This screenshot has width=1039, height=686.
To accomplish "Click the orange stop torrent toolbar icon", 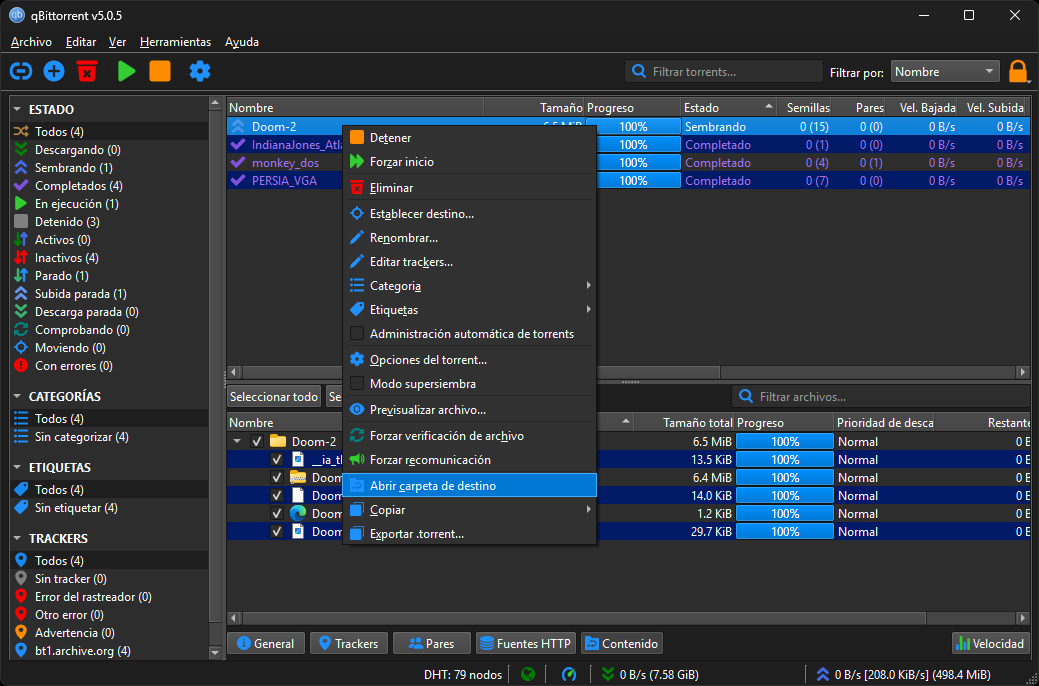I will [160, 71].
